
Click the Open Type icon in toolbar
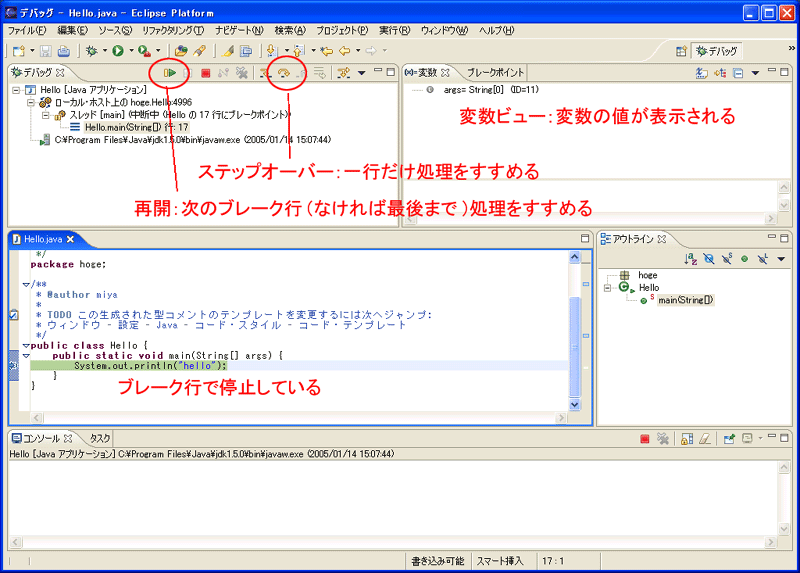tap(181, 51)
